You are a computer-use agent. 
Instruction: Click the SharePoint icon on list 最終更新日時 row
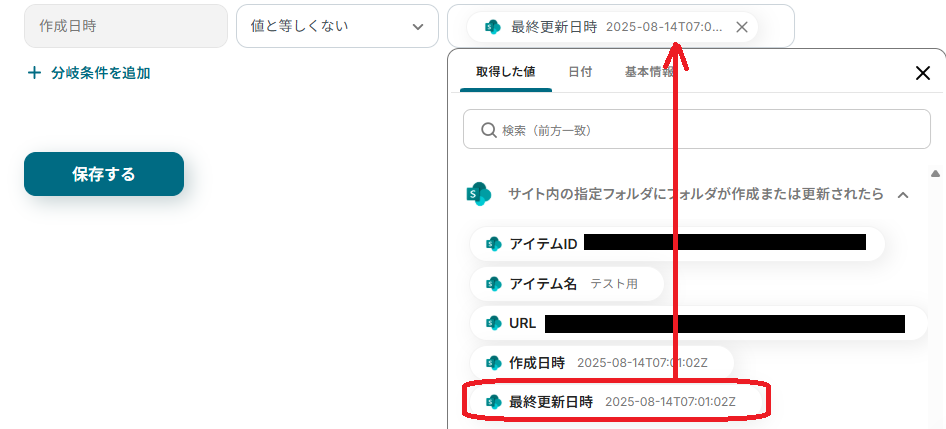494,402
